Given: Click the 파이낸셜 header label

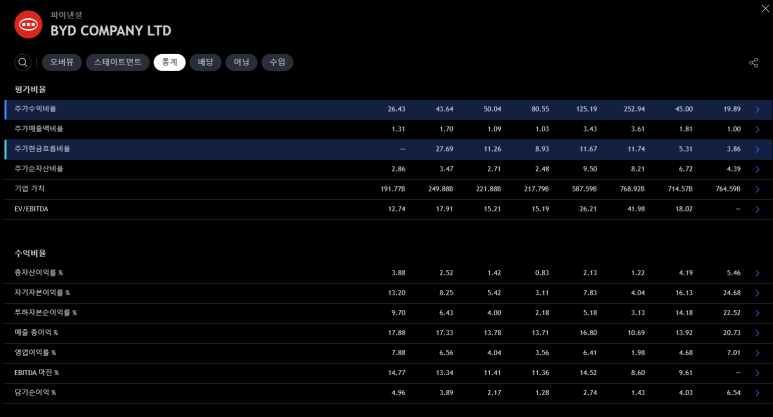Looking at the screenshot, I should [66, 15].
